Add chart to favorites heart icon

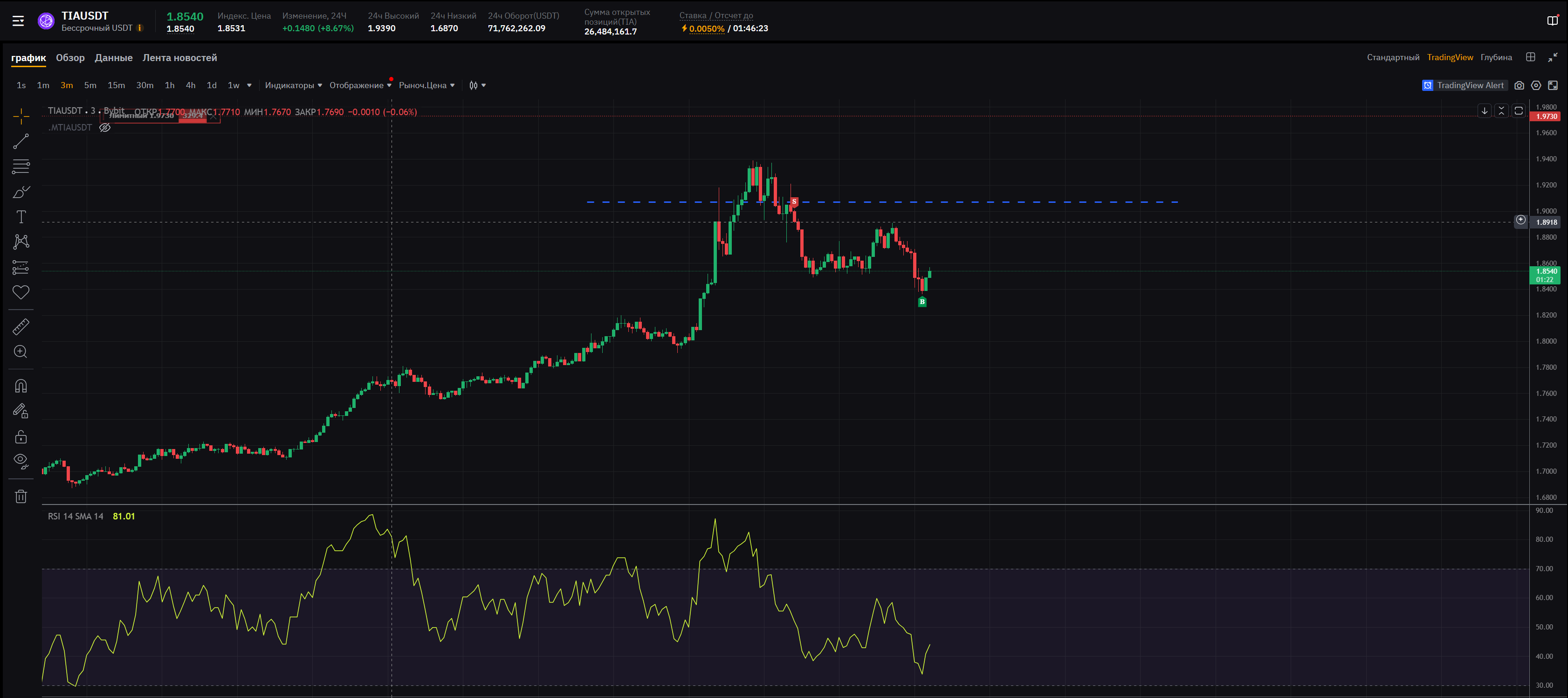[x=21, y=292]
